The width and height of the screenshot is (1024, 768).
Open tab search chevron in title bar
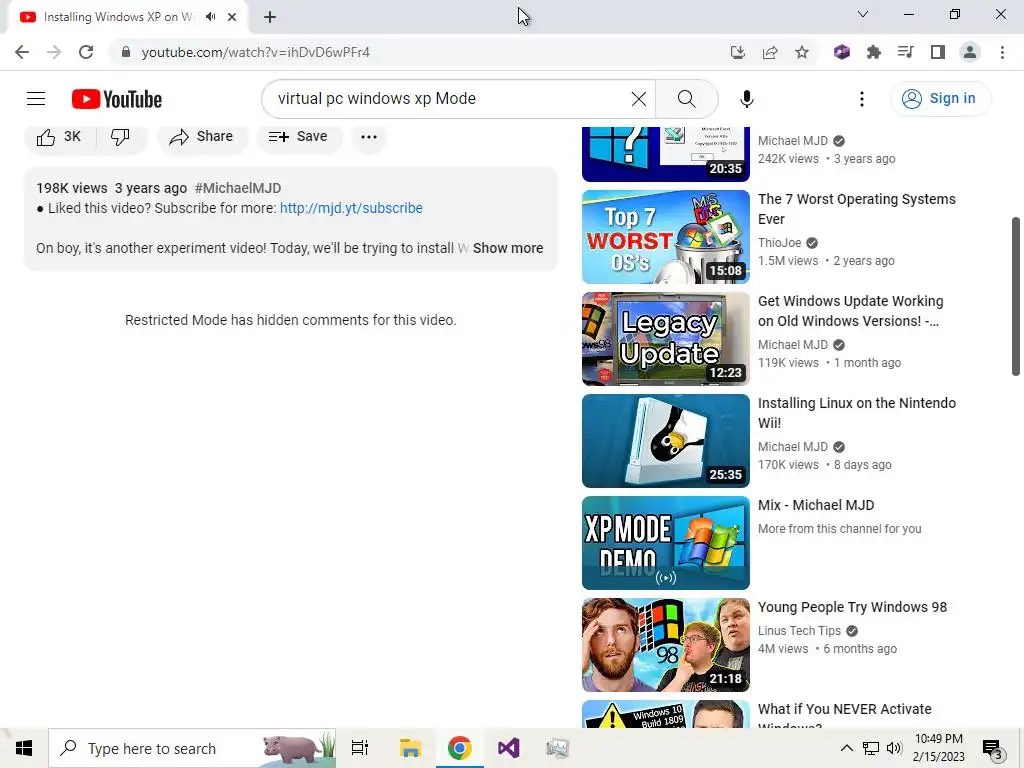[x=863, y=14]
